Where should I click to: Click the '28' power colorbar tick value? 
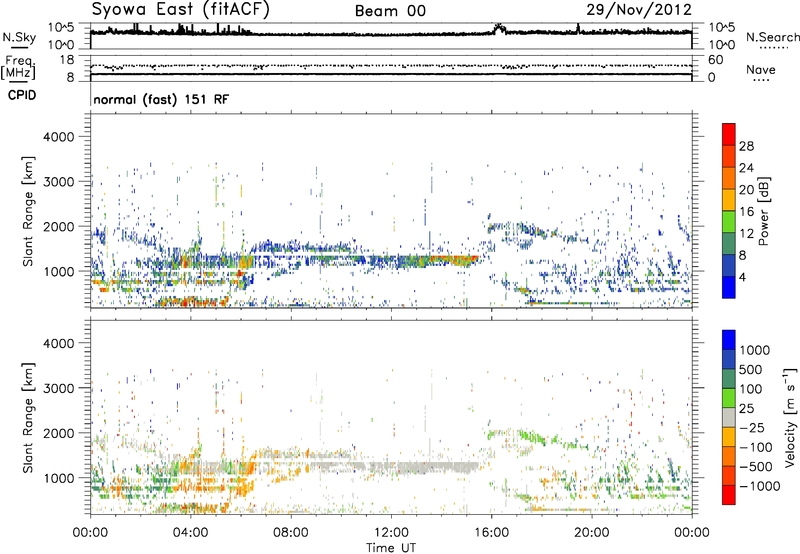[x=746, y=146]
